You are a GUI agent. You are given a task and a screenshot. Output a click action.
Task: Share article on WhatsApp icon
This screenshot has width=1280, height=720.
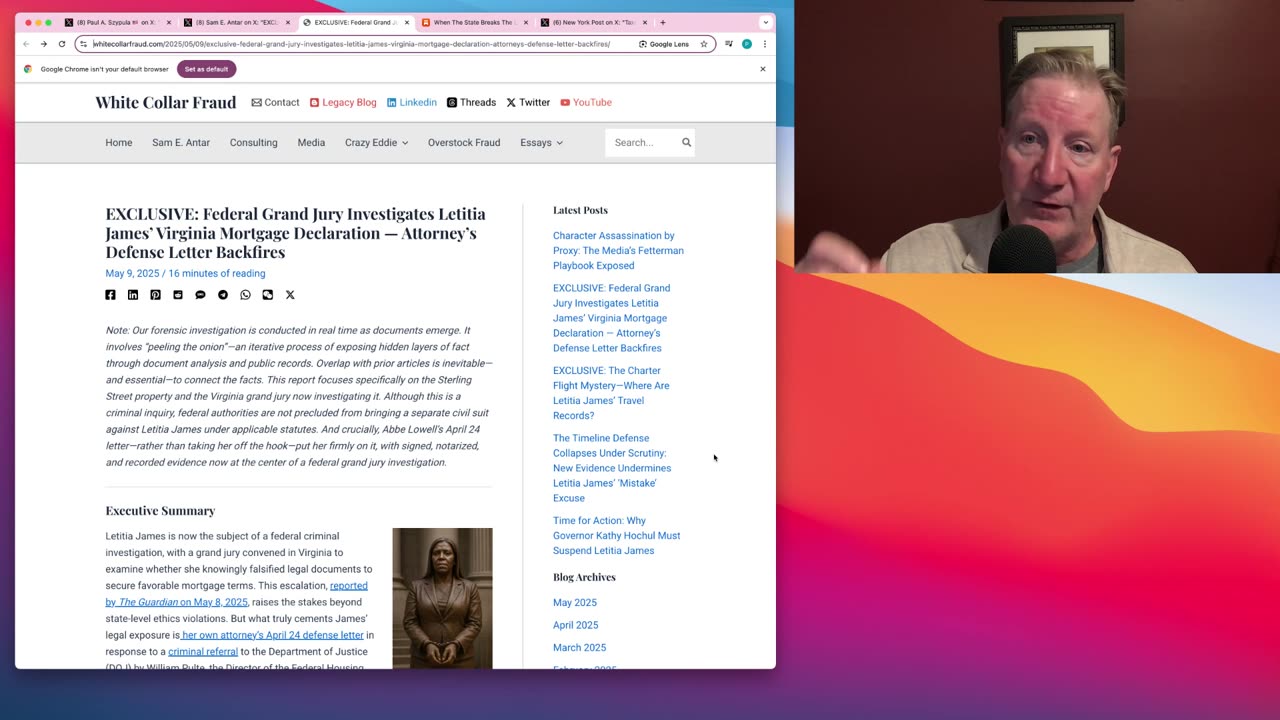[x=245, y=295]
